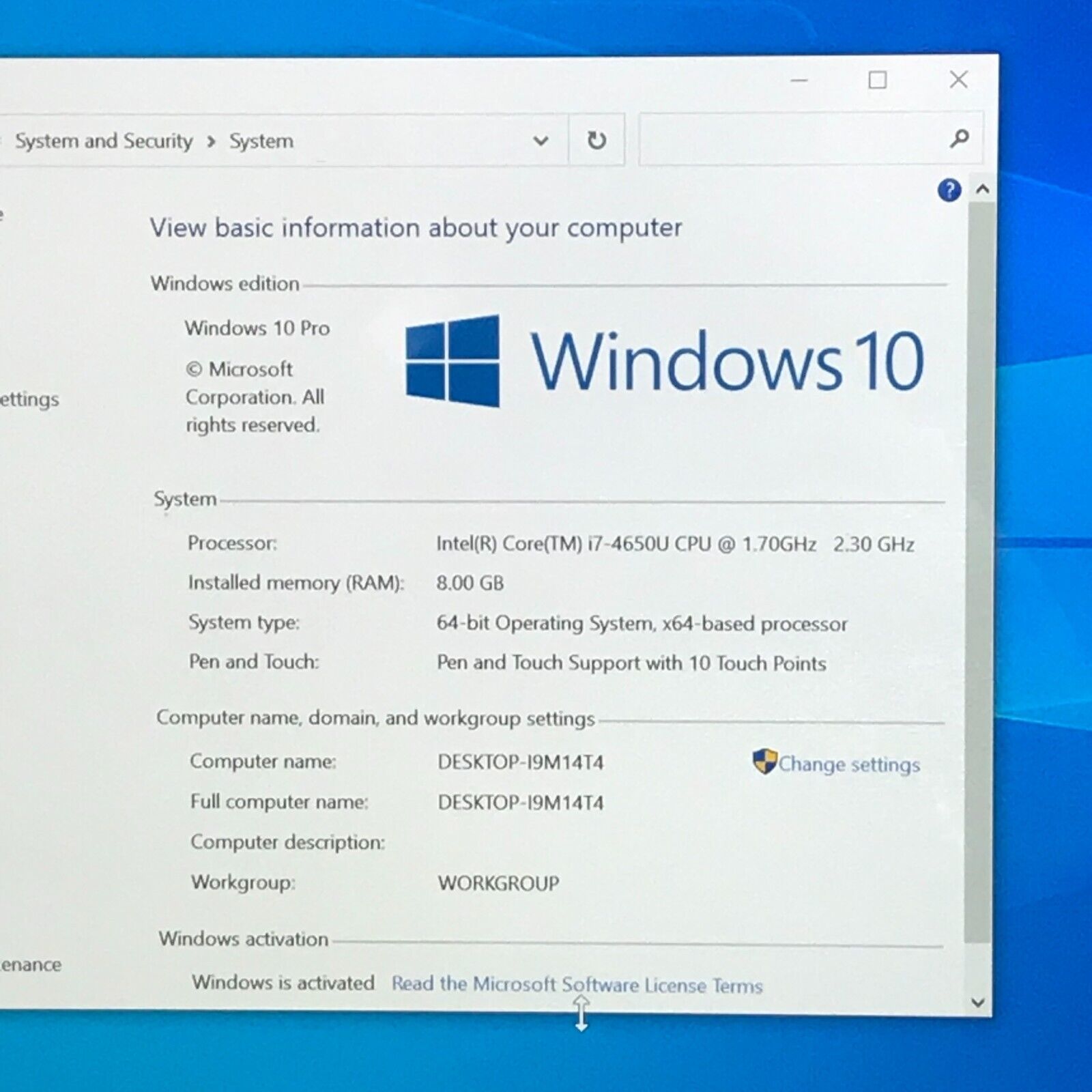Click the 'System type:' label

(244, 622)
